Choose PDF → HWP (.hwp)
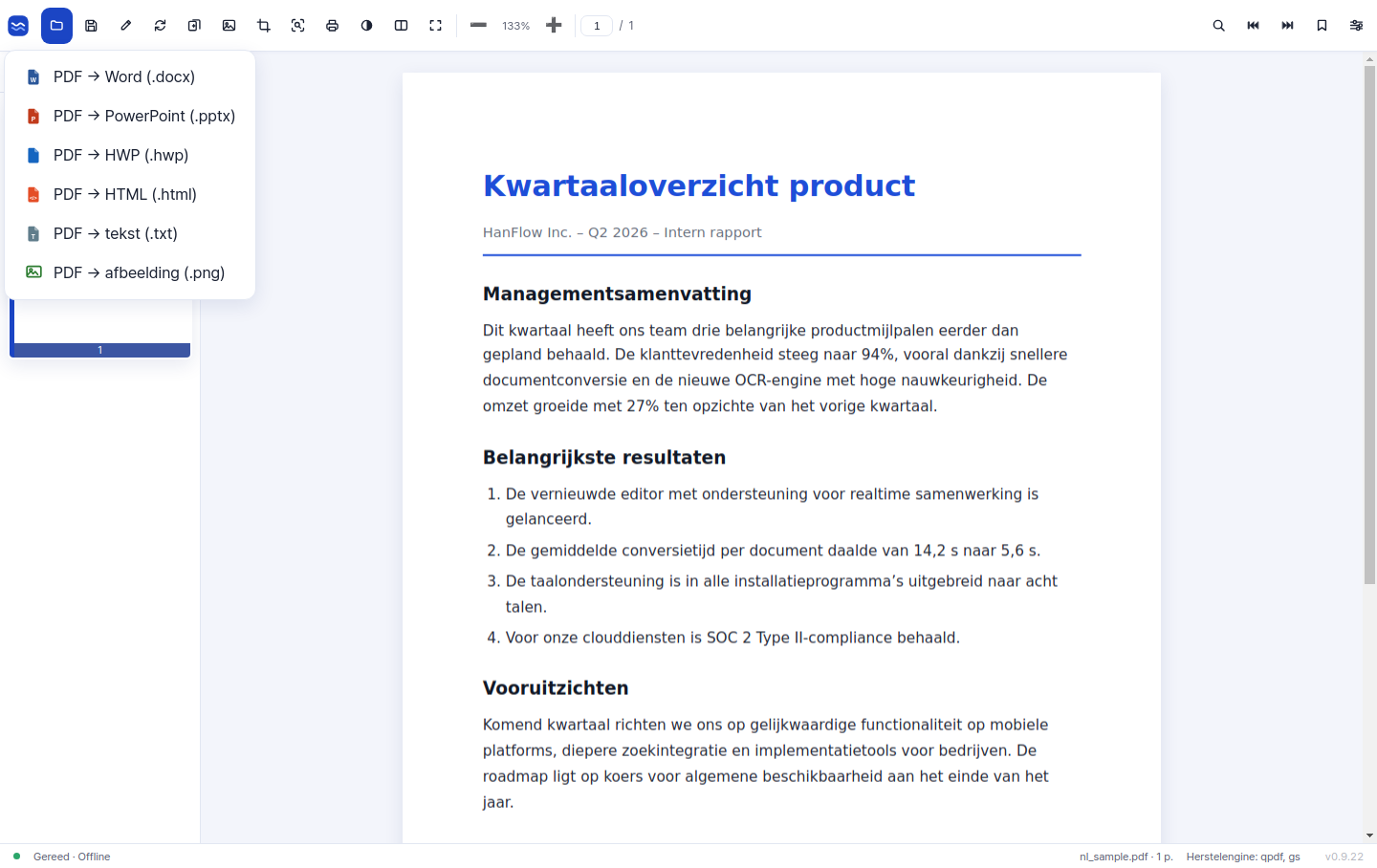This screenshot has width=1377, height=868. click(x=130, y=155)
